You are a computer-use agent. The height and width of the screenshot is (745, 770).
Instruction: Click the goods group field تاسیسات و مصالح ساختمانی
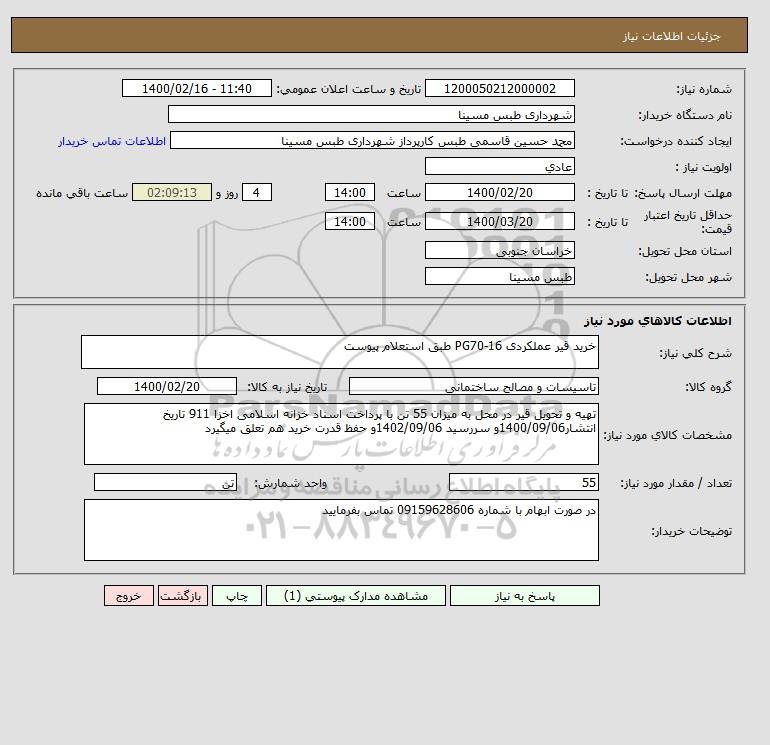473,386
